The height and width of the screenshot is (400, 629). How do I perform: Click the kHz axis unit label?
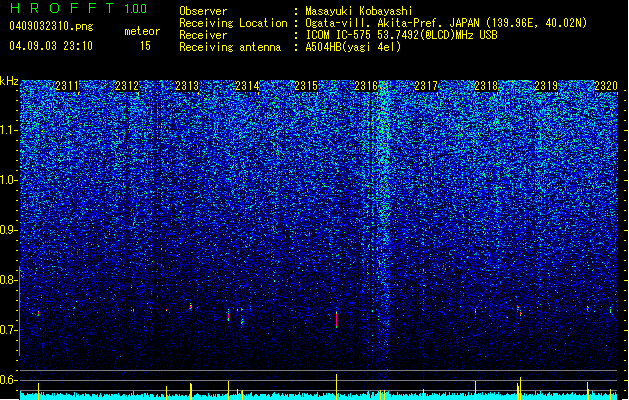point(9,81)
